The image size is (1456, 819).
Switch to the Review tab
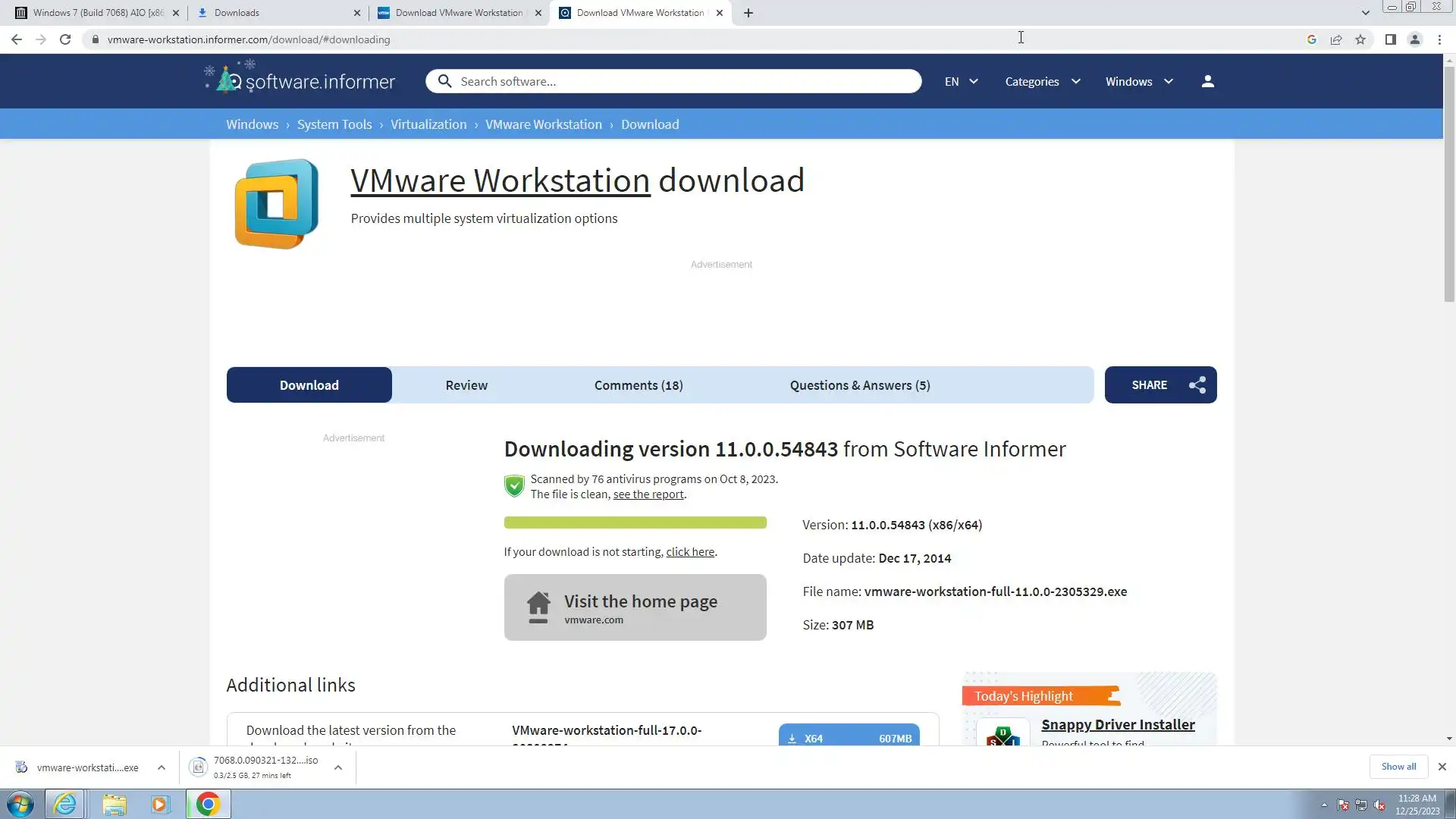click(x=466, y=385)
